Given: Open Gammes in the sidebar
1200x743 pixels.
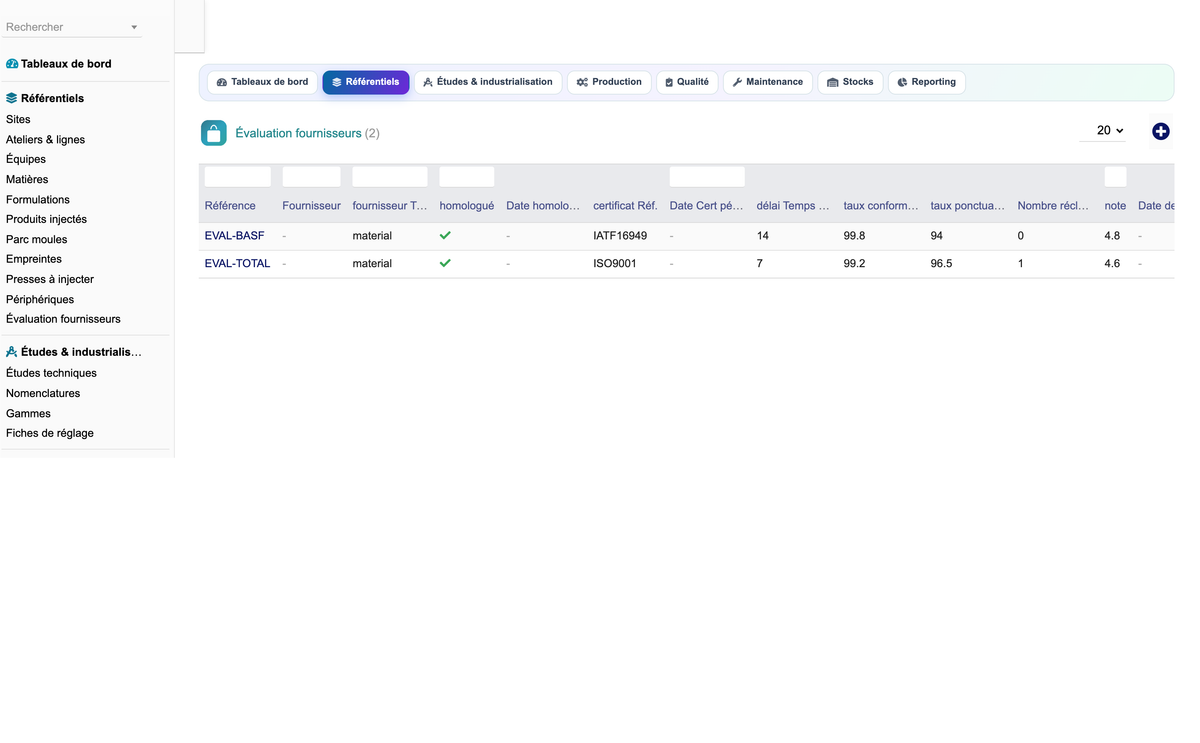Looking at the screenshot, I should pyautogui.click(x=28, y=413).
